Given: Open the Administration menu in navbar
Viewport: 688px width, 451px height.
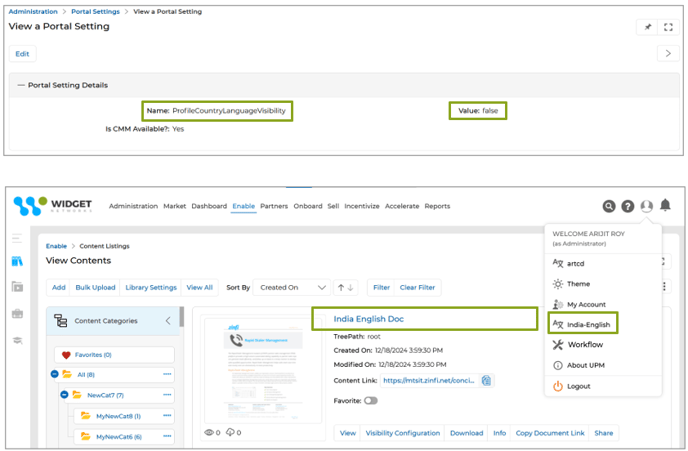Looking at the screenshot, I should [x=133, y=206].
